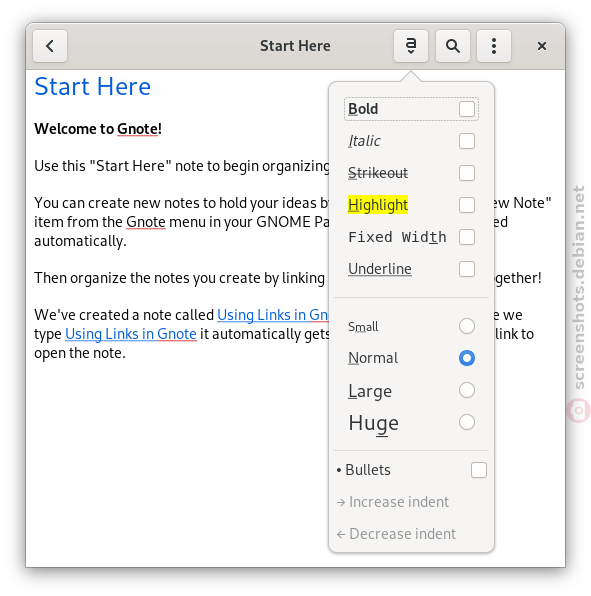591x596 pixels.
Task: Open the text formatting menu button
Action: [x=410, y=46]
